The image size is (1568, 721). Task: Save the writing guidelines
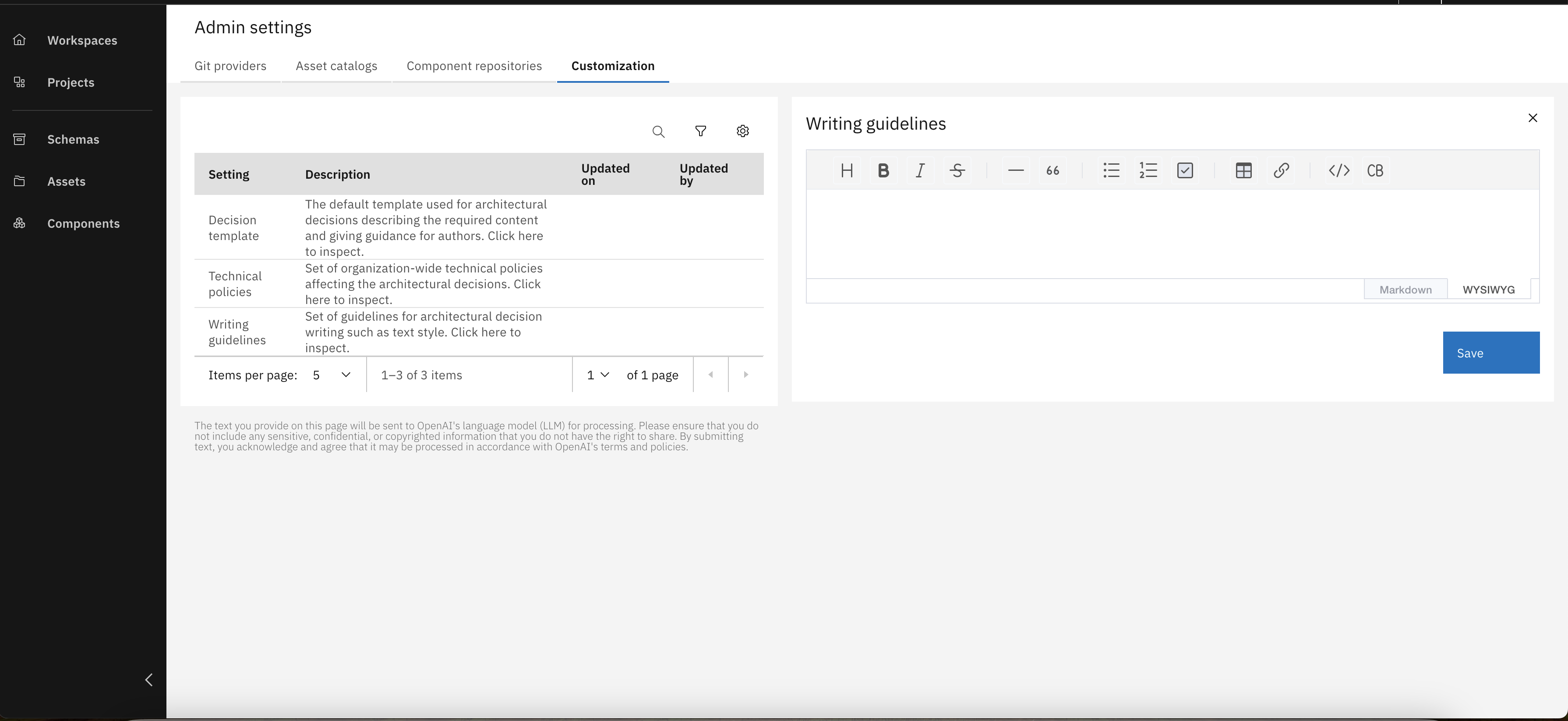coord(1491,353)
